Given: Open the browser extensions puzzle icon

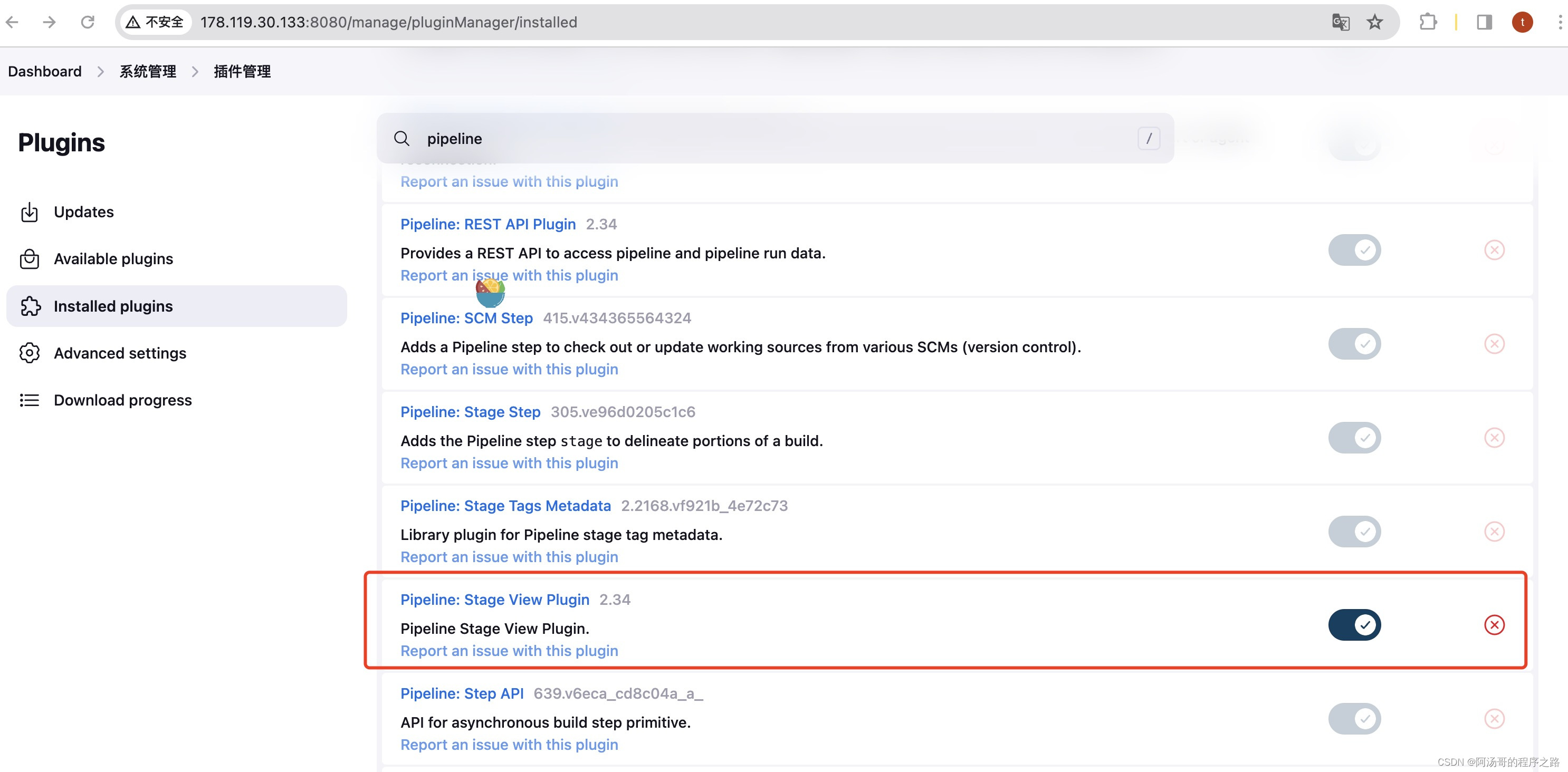Looking at the screenshot, I should tap(1427, 22).
